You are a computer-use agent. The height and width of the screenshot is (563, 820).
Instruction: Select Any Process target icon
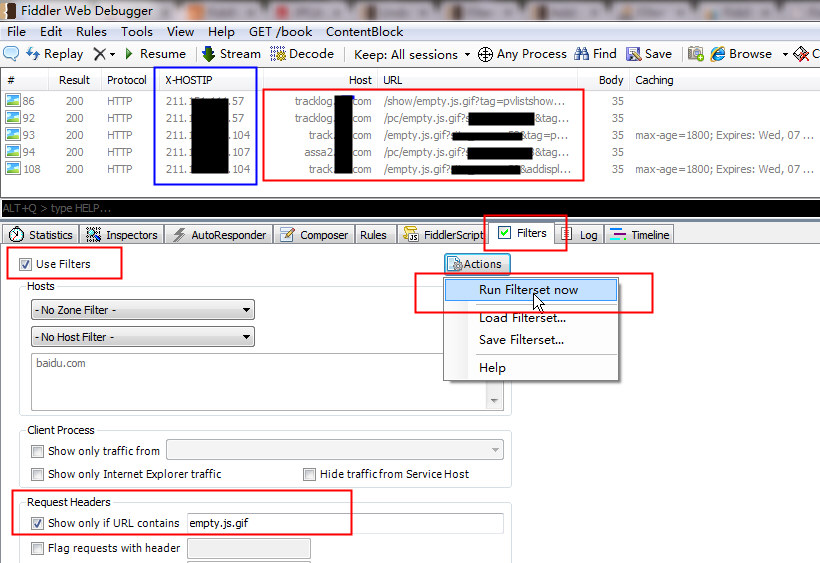[x=485, y=54]
